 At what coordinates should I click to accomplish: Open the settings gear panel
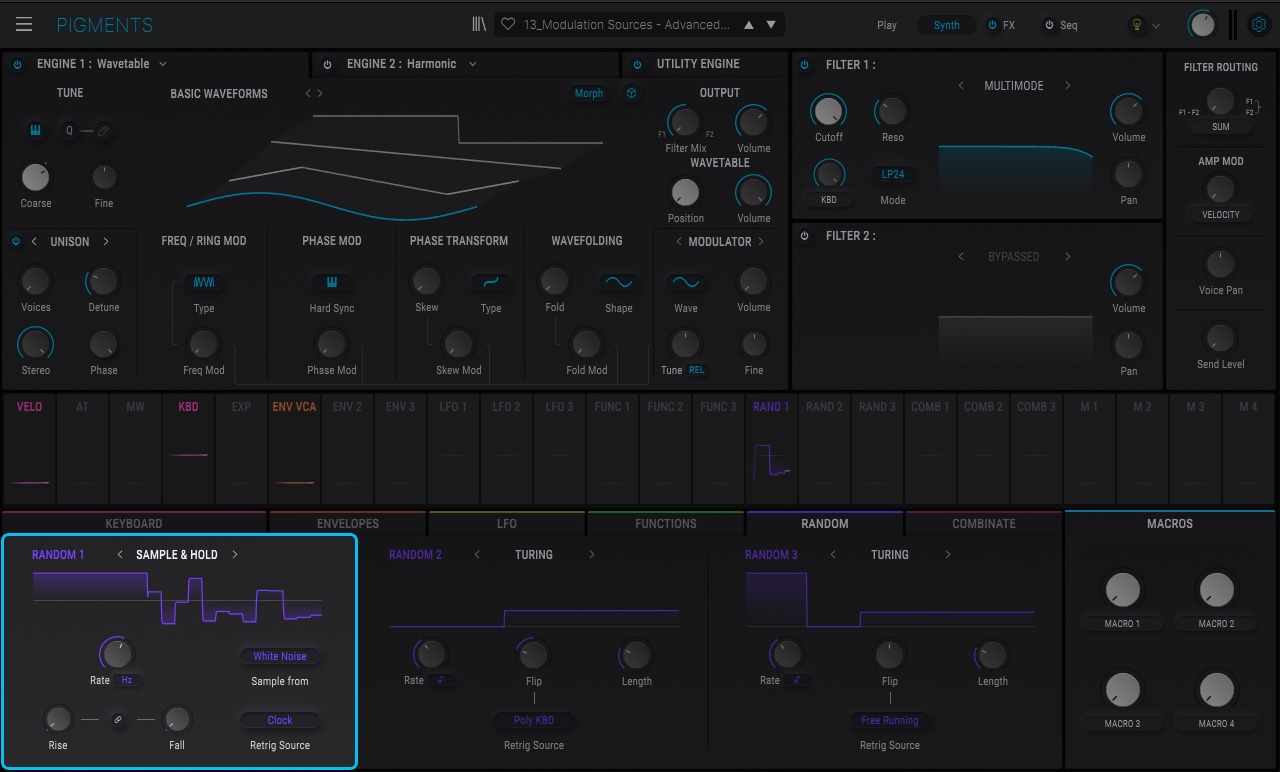[1259, 25]
